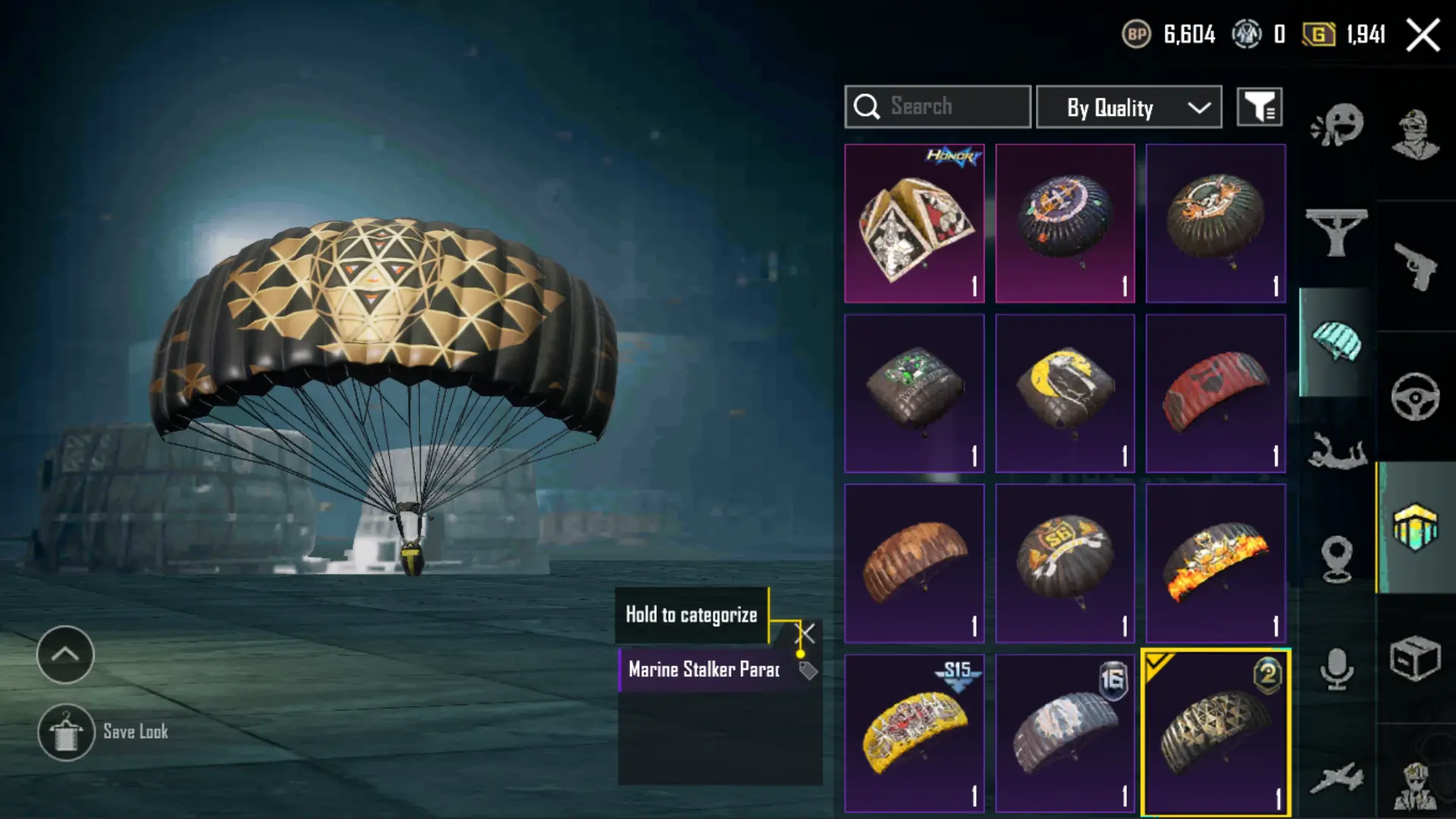1456x819 pixels.
Task: Select the flaming orange parachute thumbnail
Action: tap(1216, 563)
